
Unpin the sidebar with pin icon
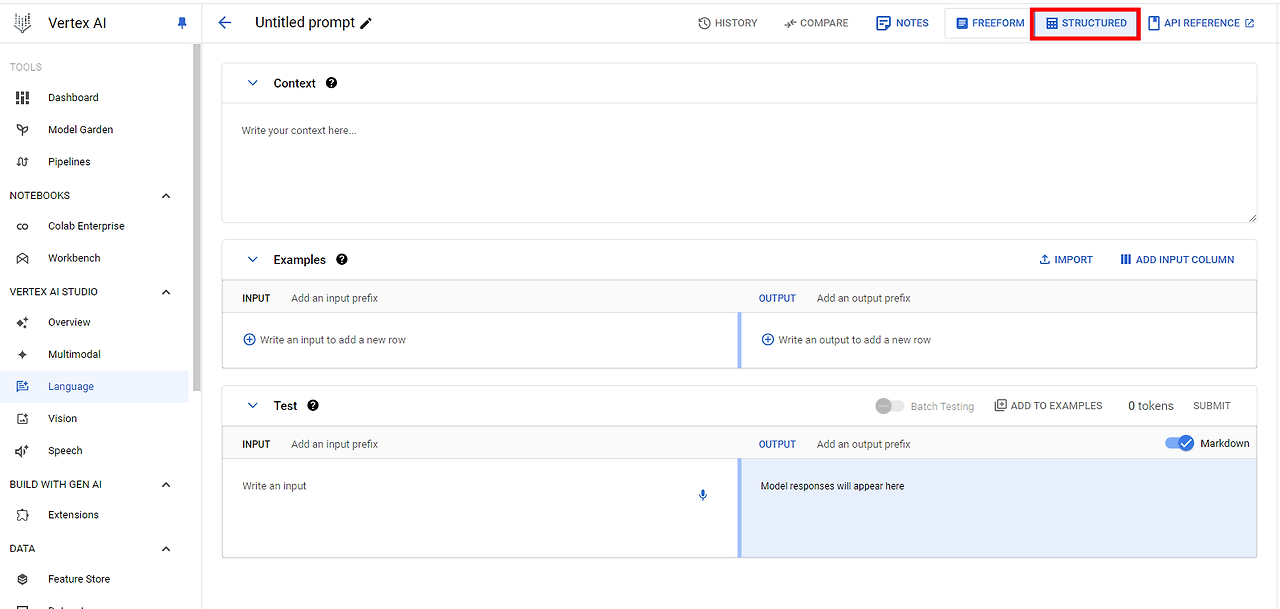182,23
